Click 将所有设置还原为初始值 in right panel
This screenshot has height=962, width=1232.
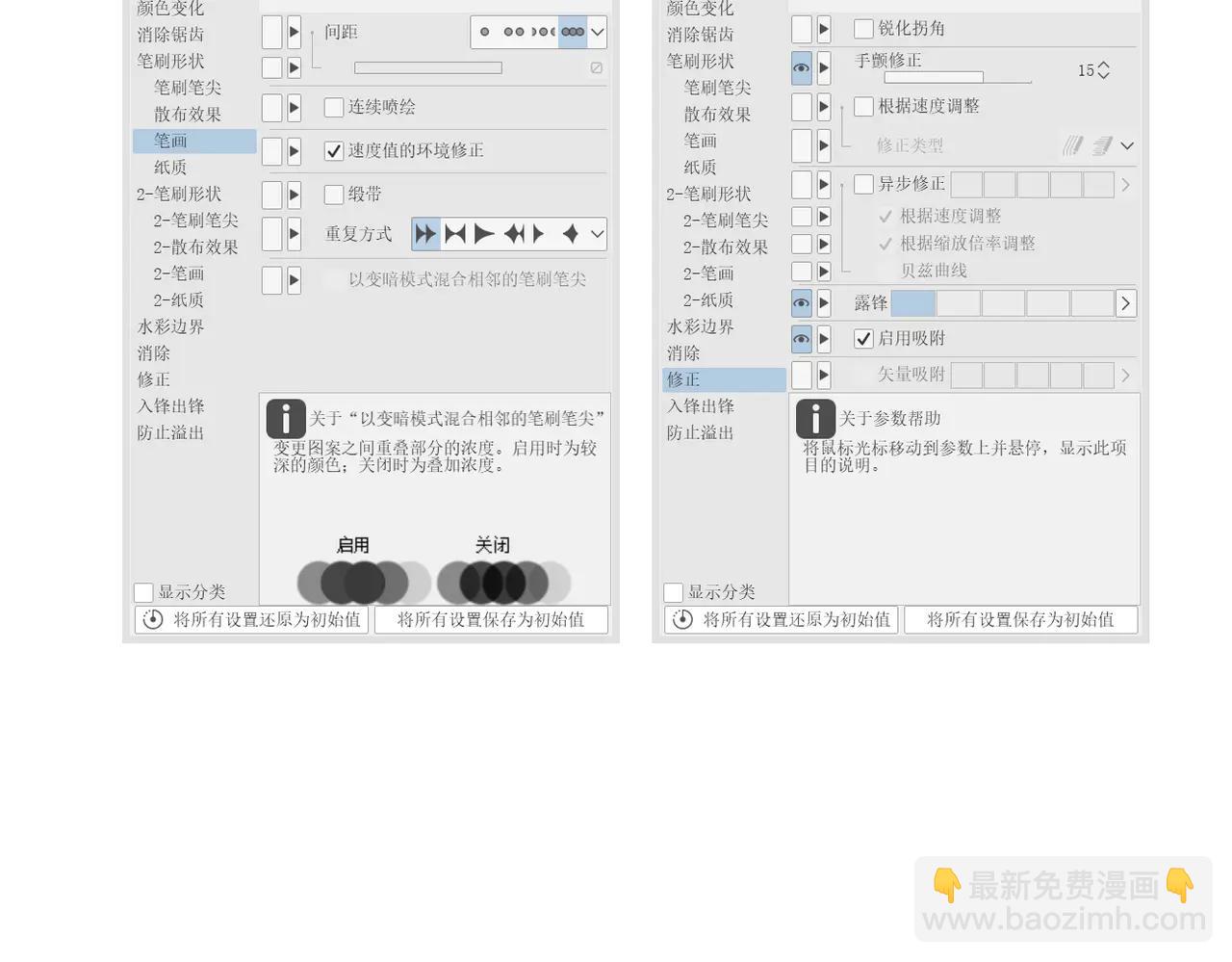pyautogui.click(x=781, y=619)
